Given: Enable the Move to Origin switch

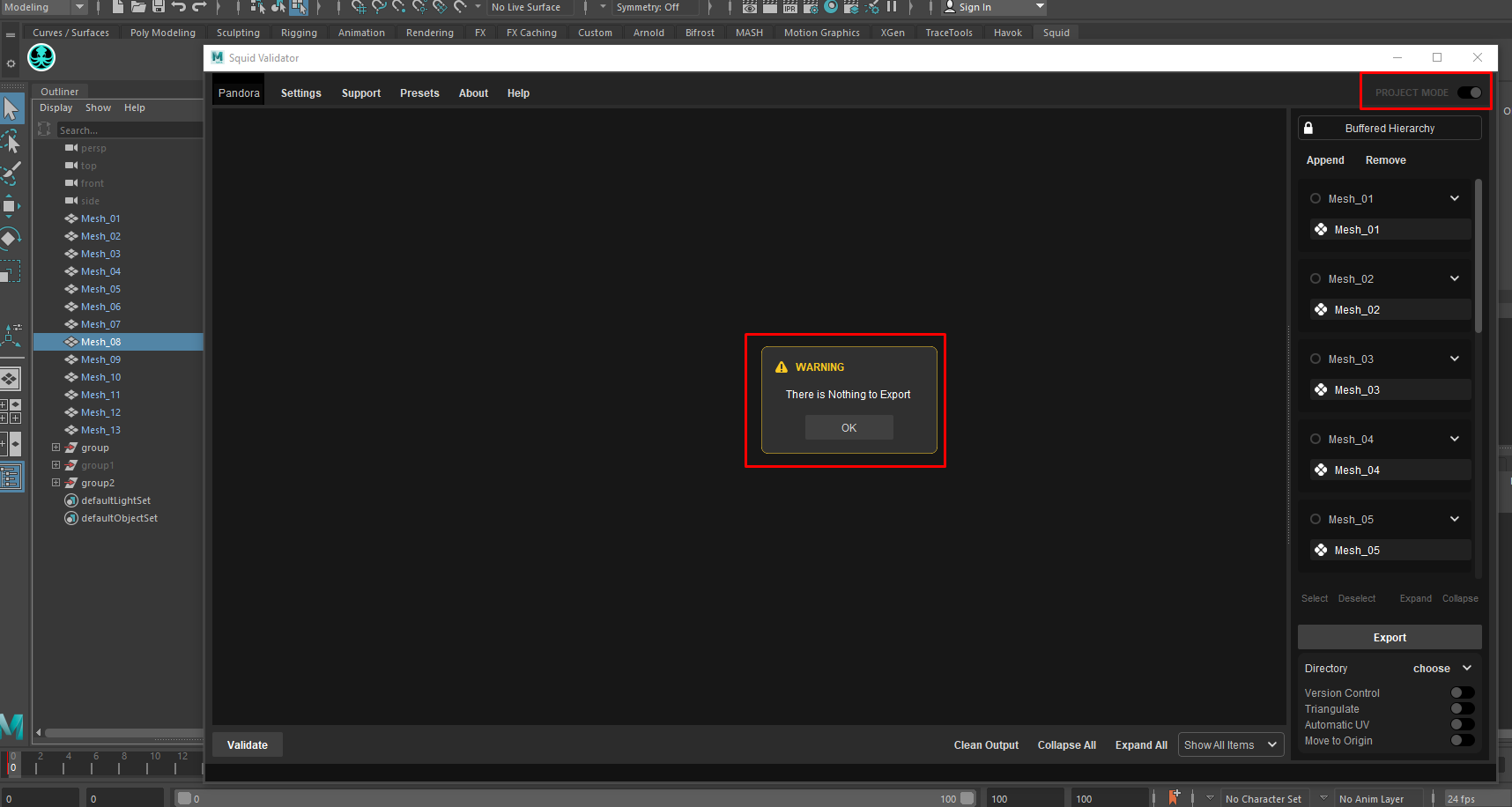Looking at the screenshot, I should point(1463,740).
